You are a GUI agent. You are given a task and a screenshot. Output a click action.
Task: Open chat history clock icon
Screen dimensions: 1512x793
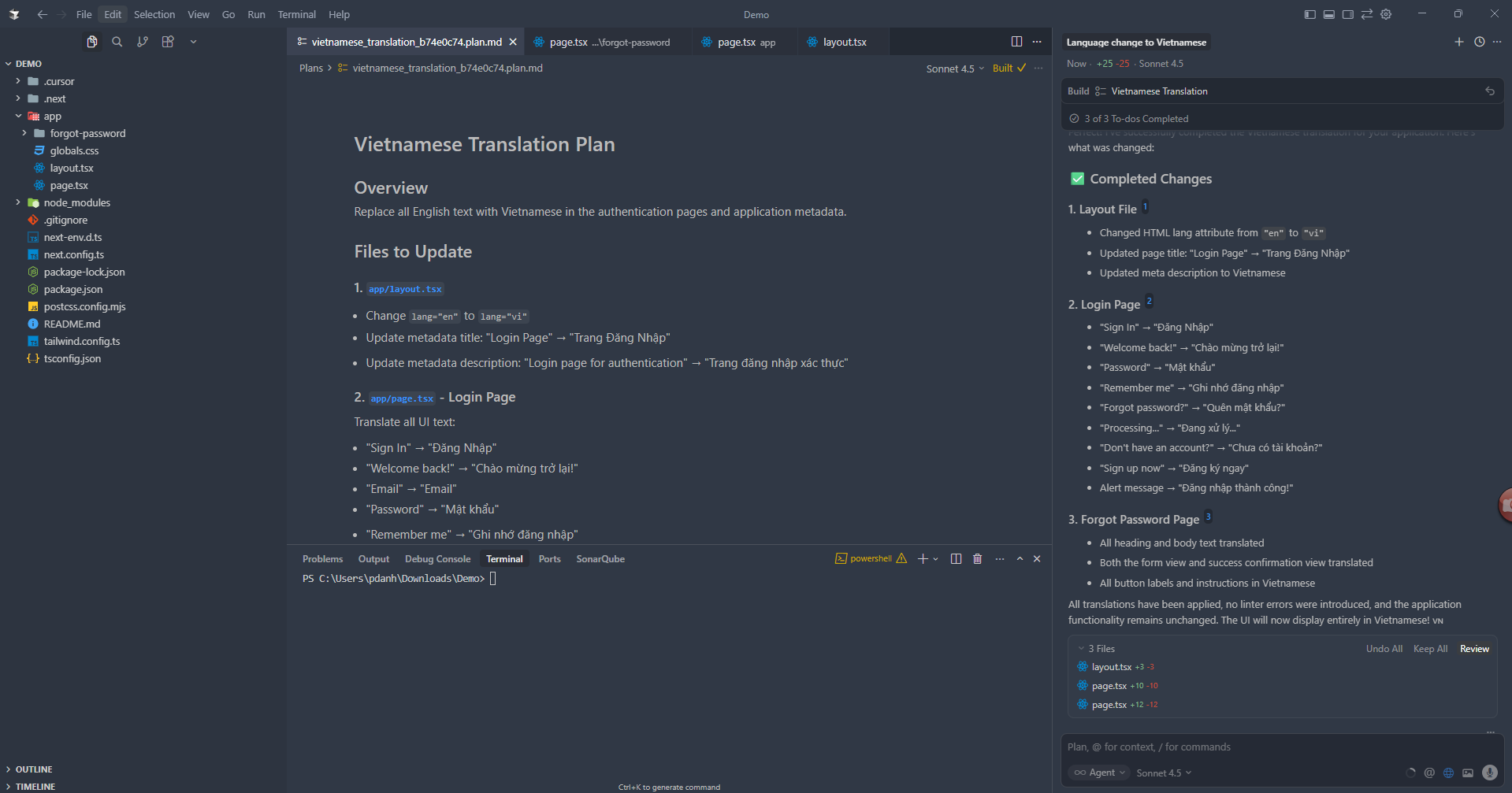[1479, 42]
